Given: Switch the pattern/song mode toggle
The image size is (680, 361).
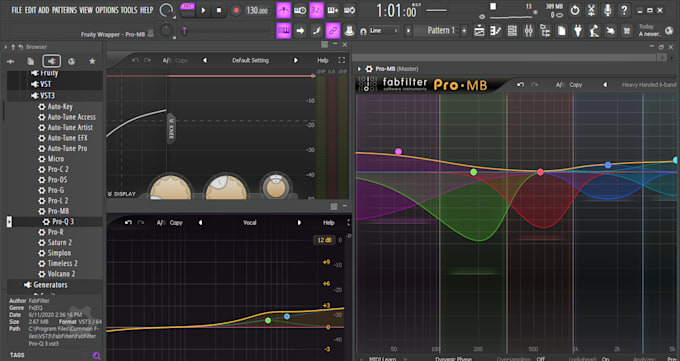Looking at the screenshot, I should [x=187, y=10].
